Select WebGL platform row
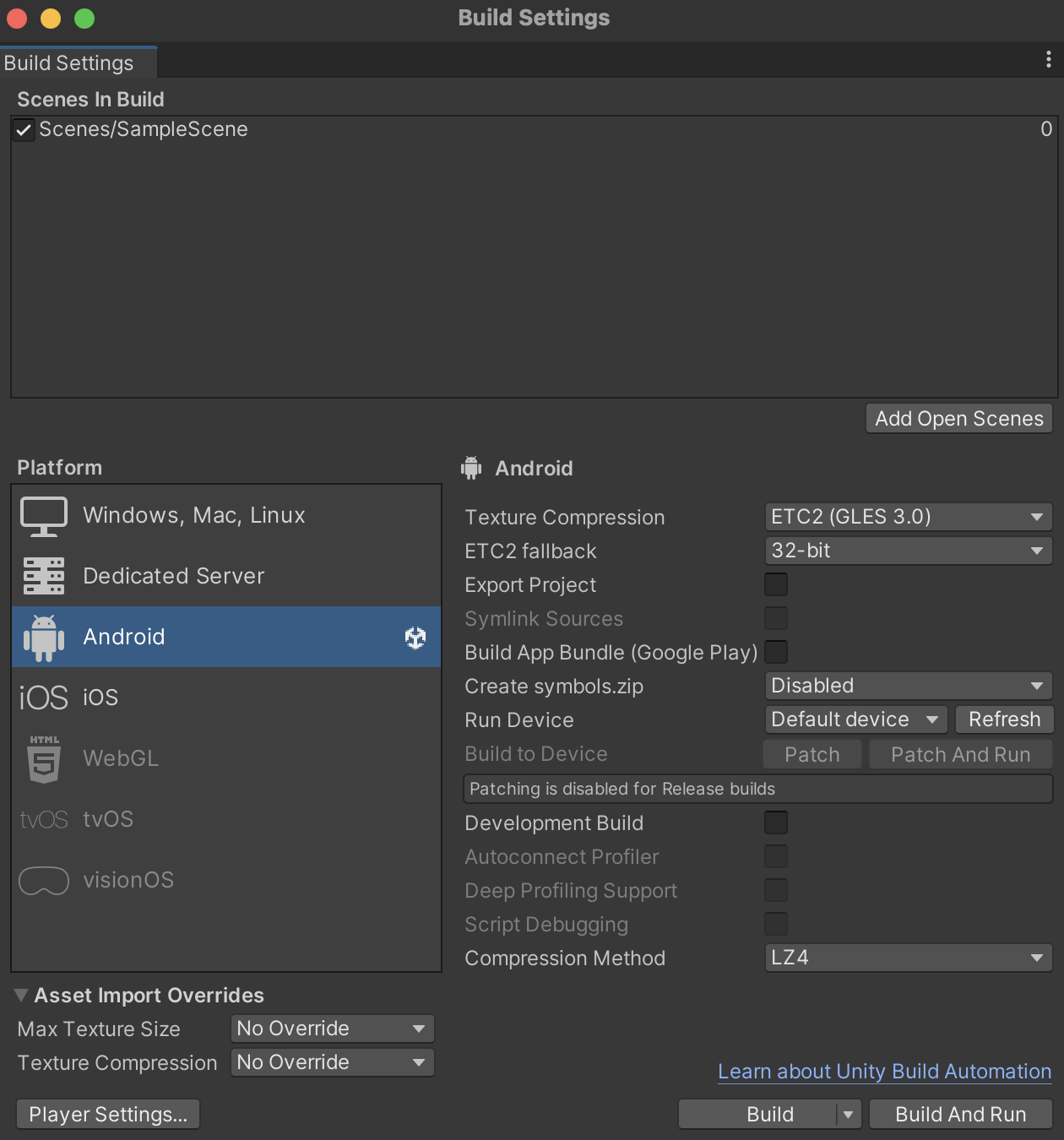 pos(226,758)
